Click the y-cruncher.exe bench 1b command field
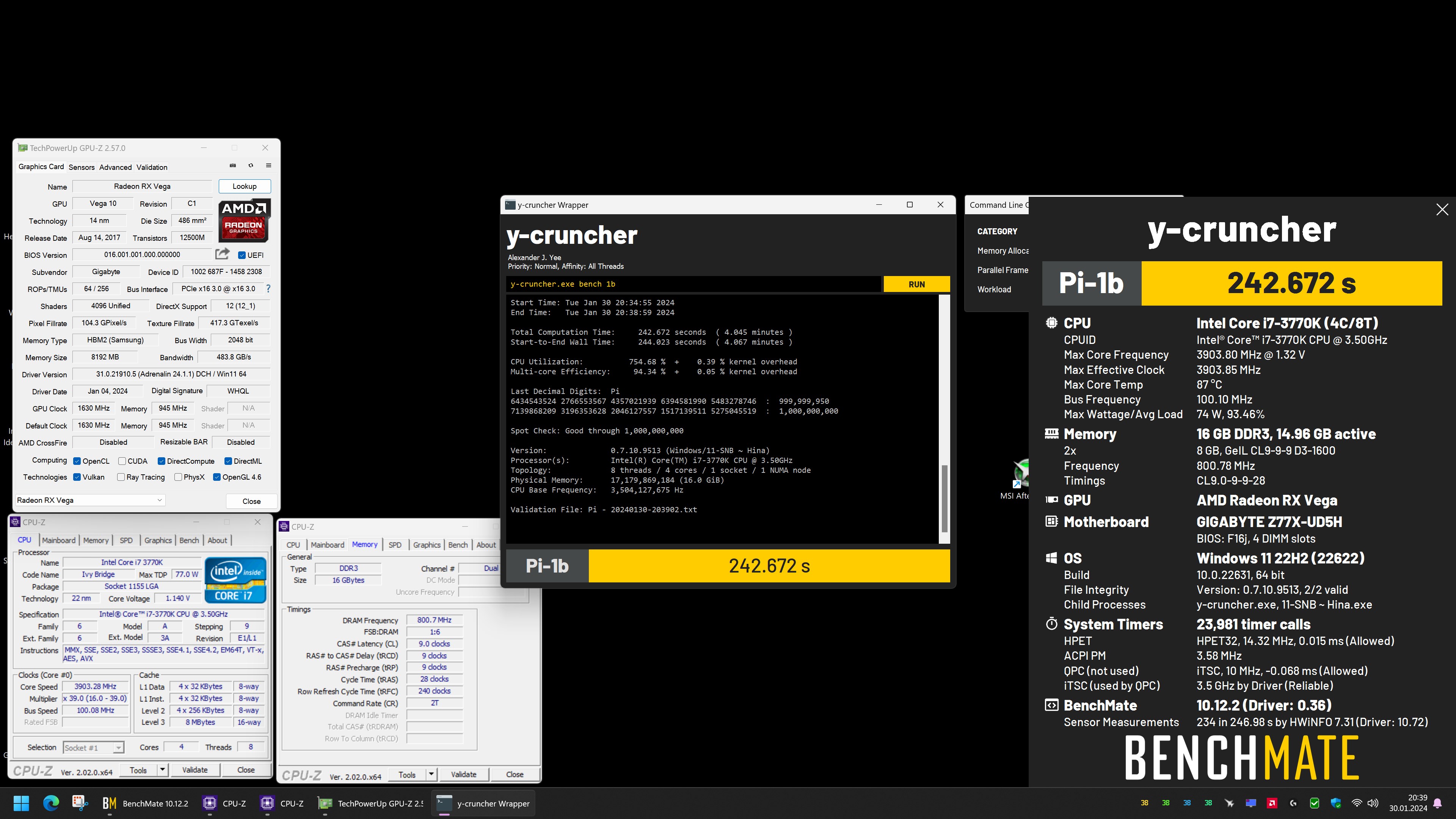The height and width of the screenshot is (819, 1456). (693, 284)
